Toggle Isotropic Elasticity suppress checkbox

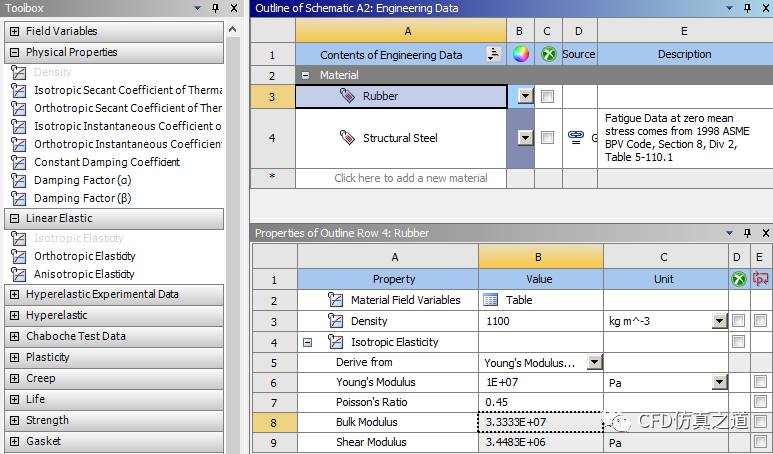coord(738,341)
